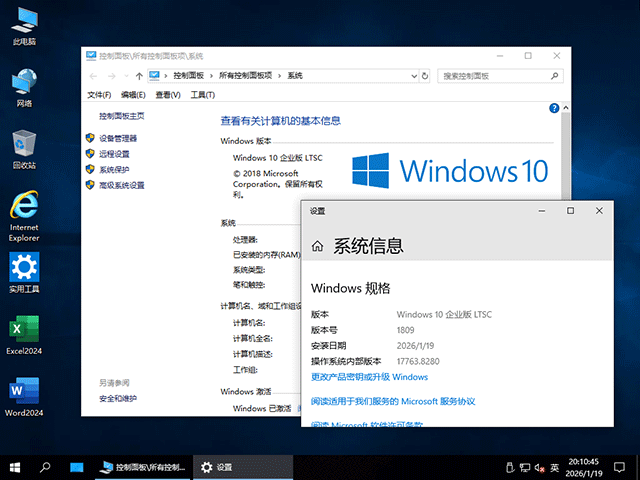Click the home icon in Settings window
The image size is (640, 480).
317,246
